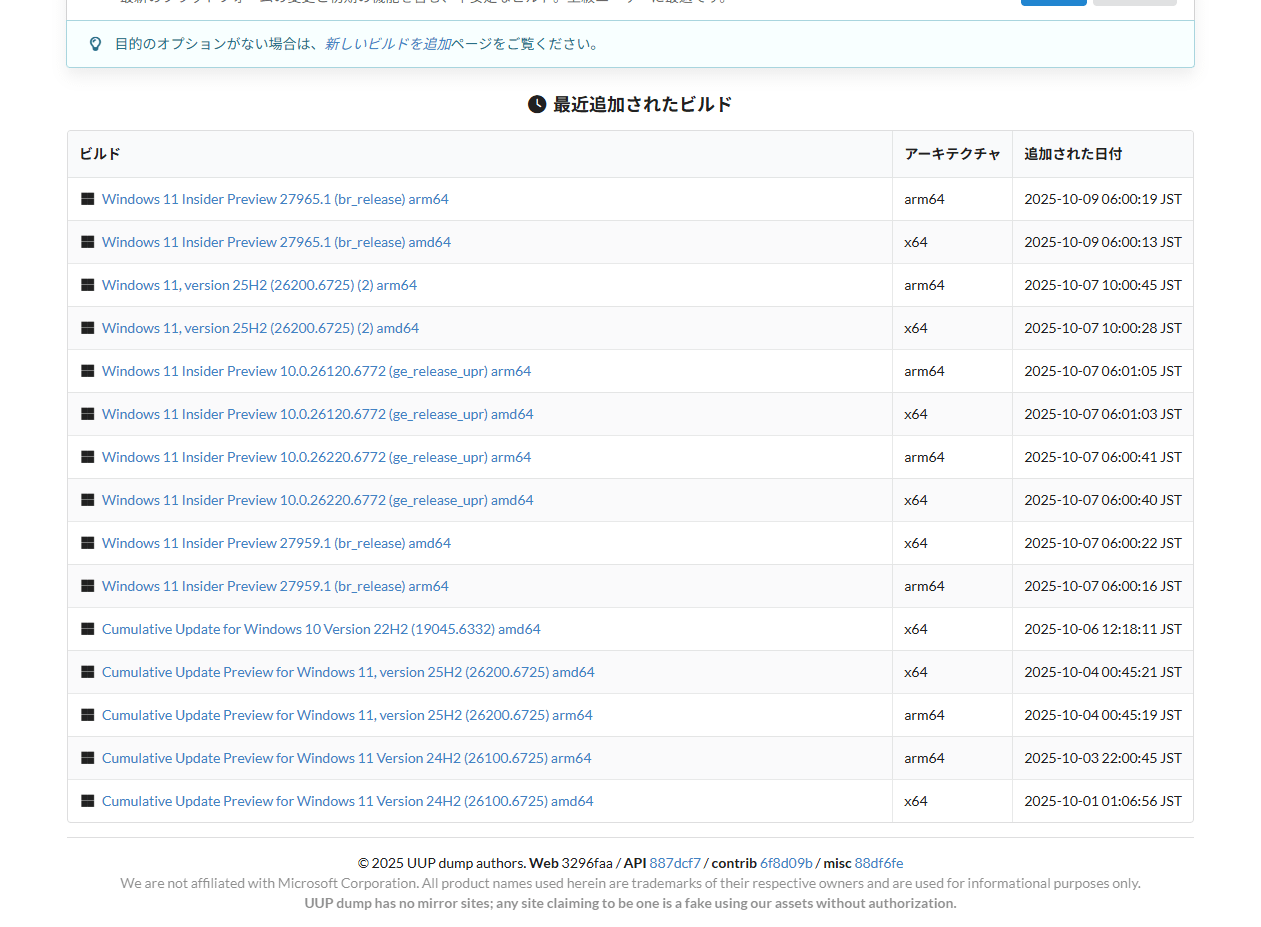The height and width of the screenshot is (927, 1261).
Task: Click Windows icon beside Windows 10 22H2 cumulative update
Action: [88, 629]
